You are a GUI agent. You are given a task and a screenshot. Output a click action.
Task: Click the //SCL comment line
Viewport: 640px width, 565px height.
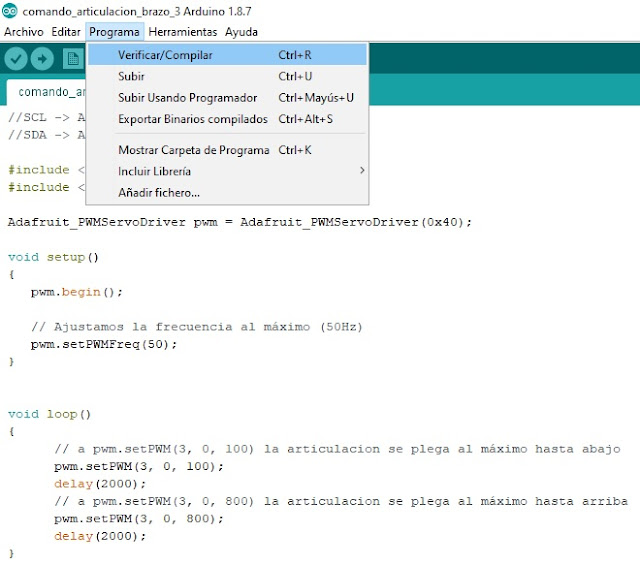(47, 118)
